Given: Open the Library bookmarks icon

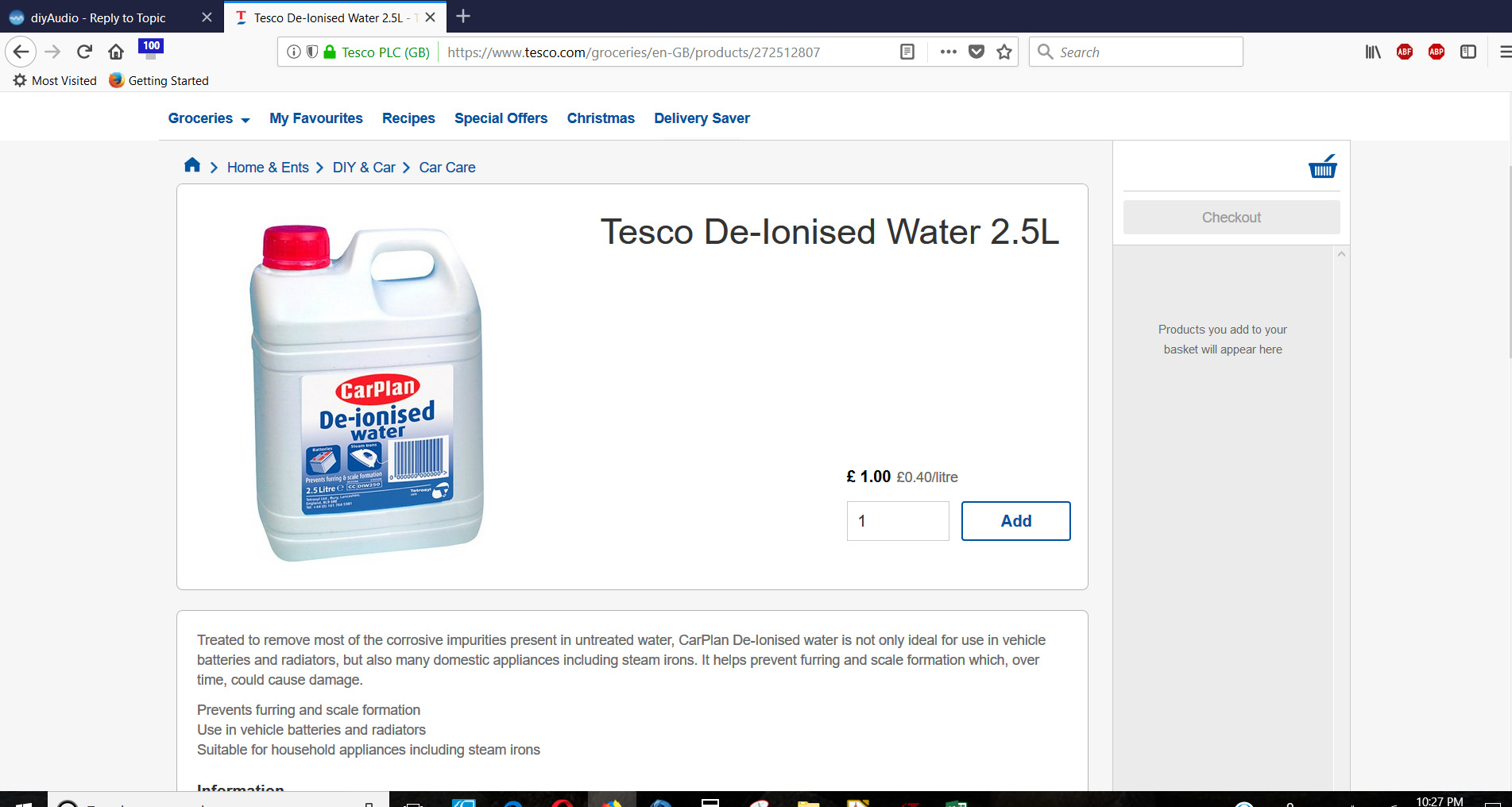Looking at the screenshot, I should 1373,52.
